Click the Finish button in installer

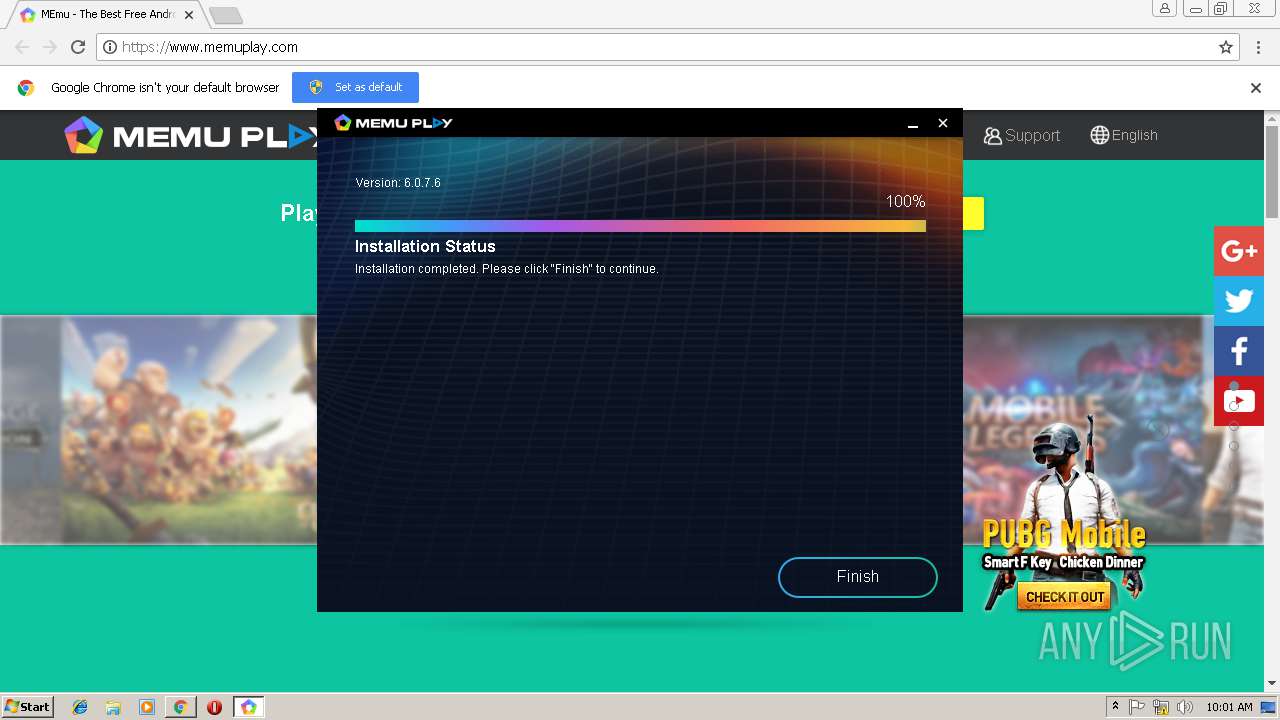click(x=857, y=577)
